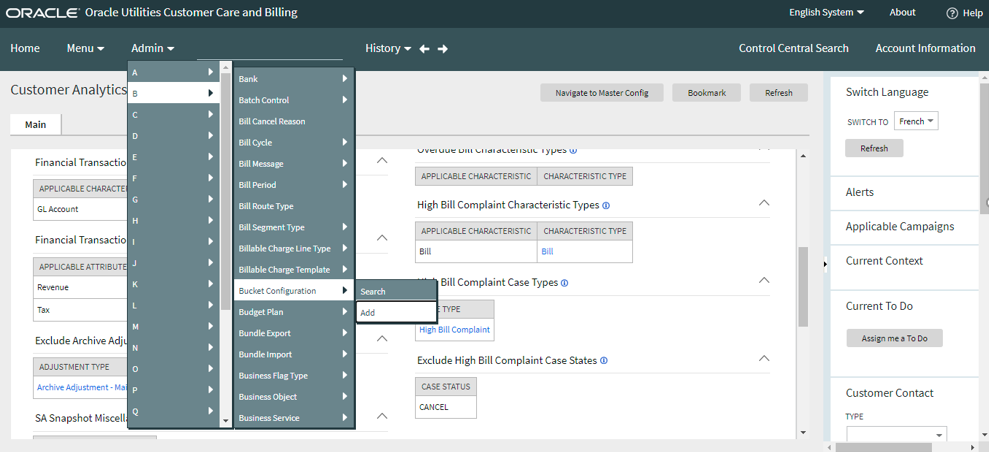989x452 pixels.
Task: Click the Customer Contact Type field
Action: [x=896, y=435]
